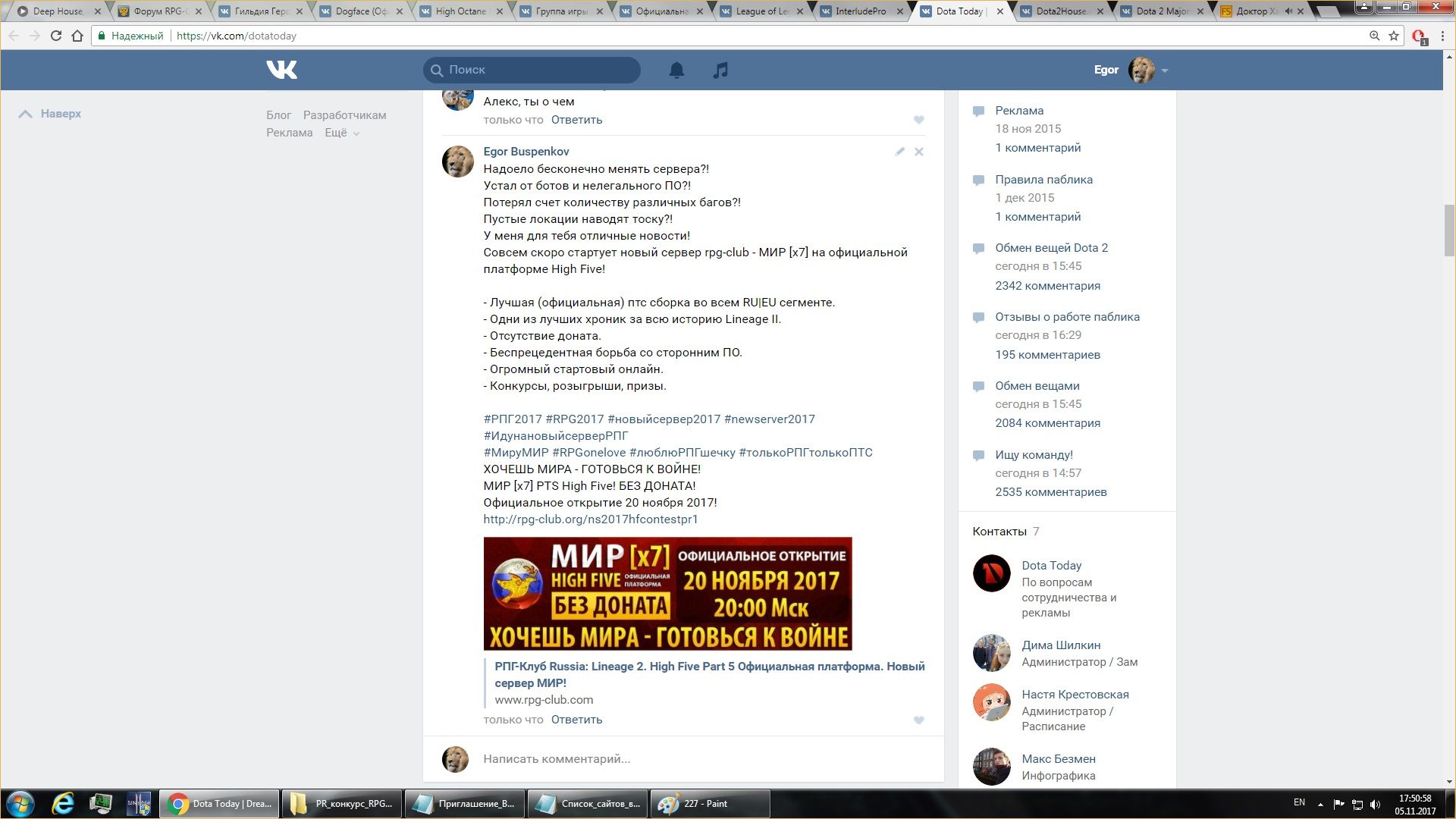Open Egor Buspenkov's name link in comment
The height and width of the screenshot is (819, 1456).
[526, 152]
